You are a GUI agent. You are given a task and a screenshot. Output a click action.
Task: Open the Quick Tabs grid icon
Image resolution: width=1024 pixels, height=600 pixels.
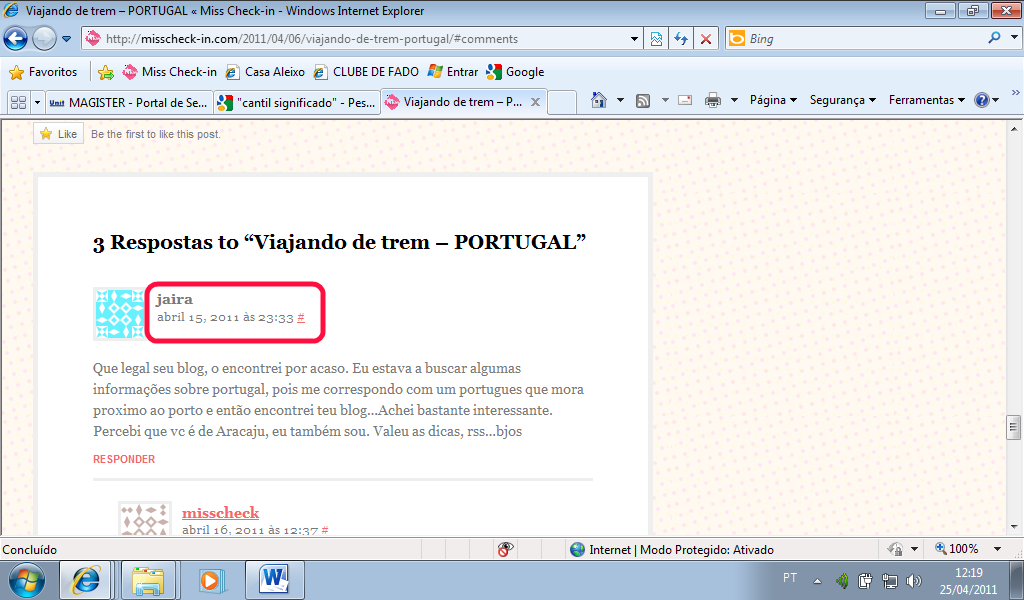(17, 102)
